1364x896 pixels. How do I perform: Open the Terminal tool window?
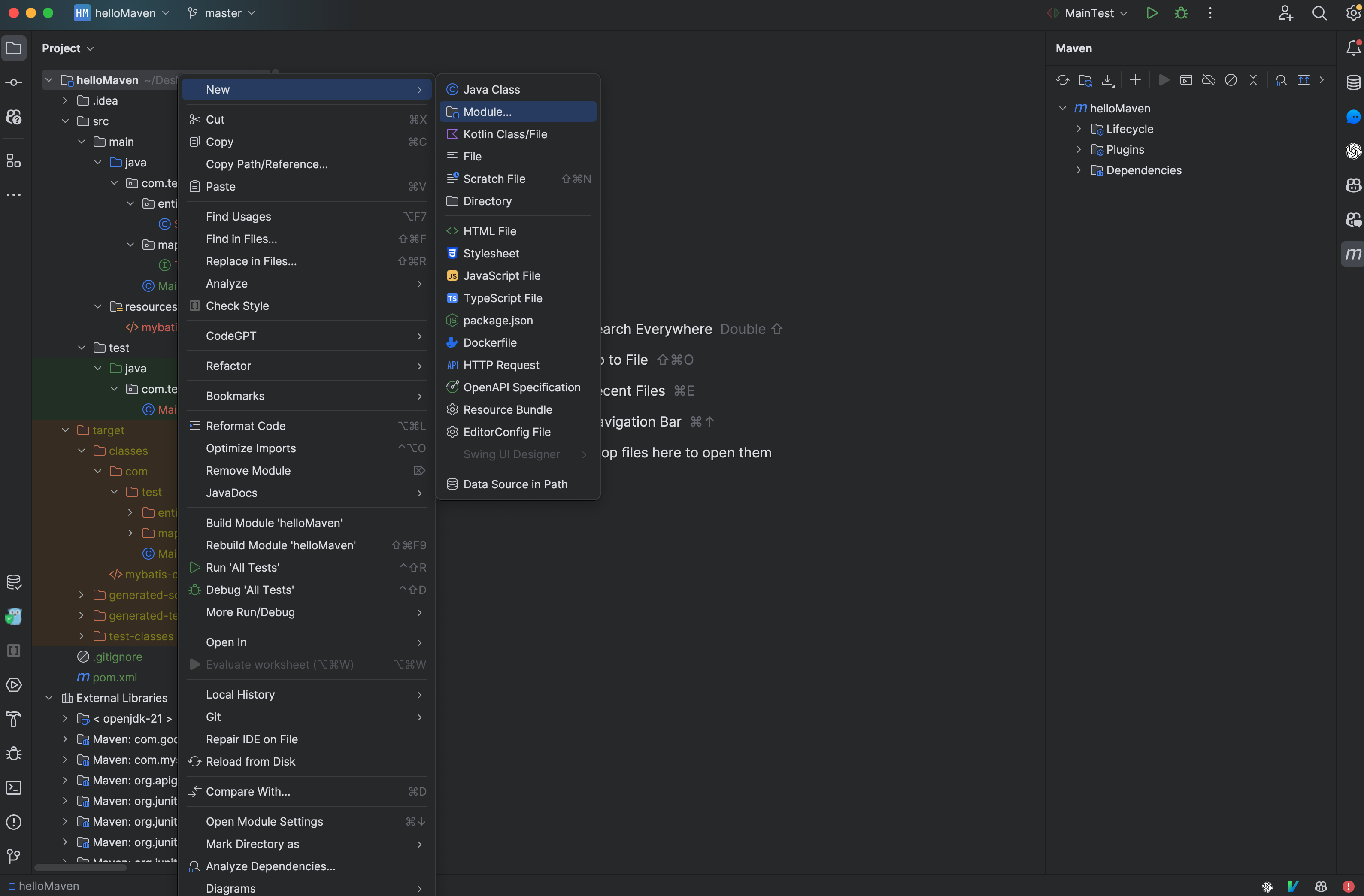[14, 788]
